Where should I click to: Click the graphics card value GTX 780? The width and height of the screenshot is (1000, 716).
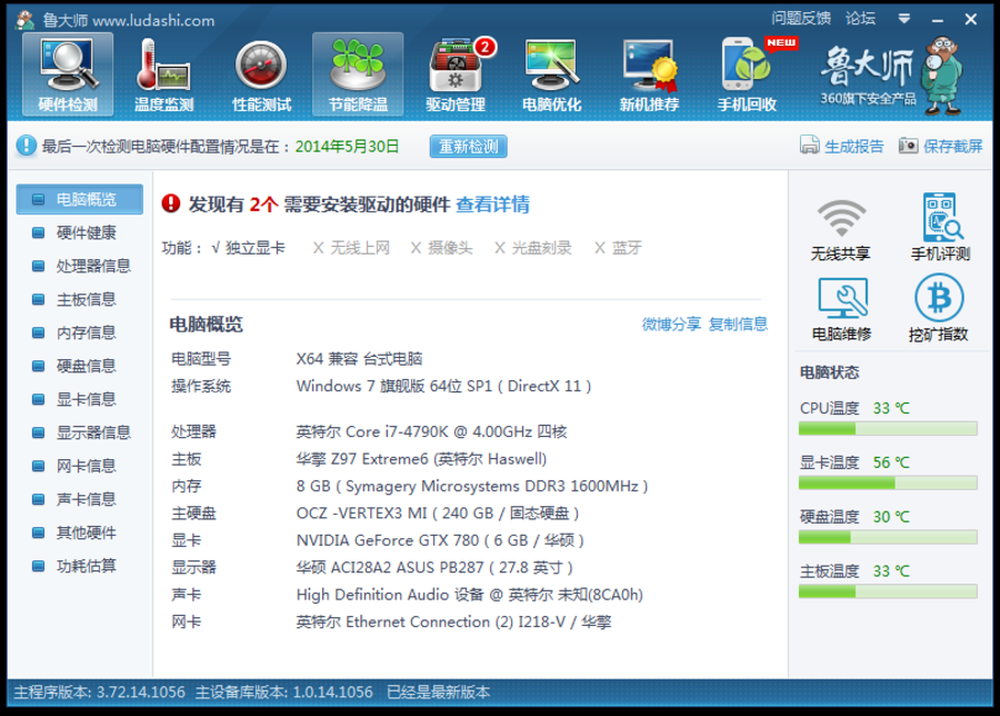440,540
